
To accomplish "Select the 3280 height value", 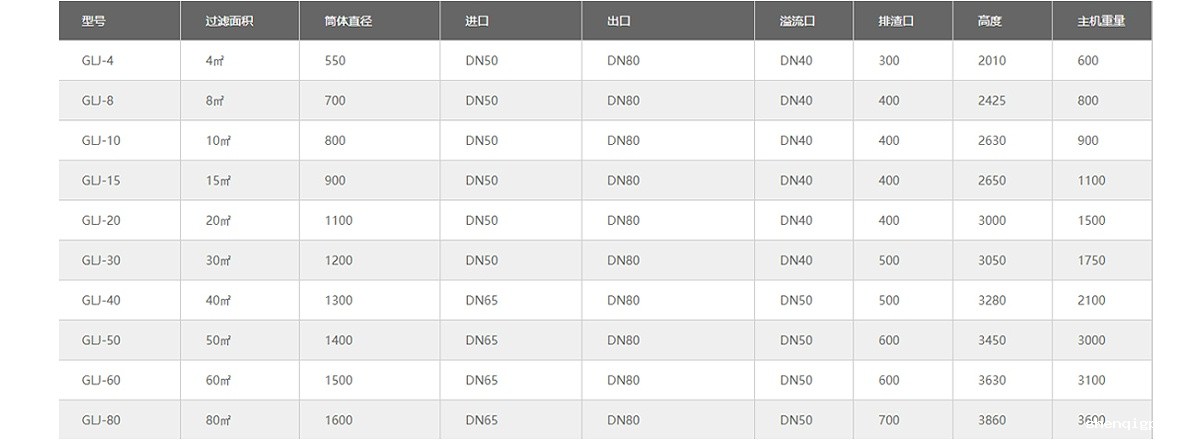I will point(992,301).
